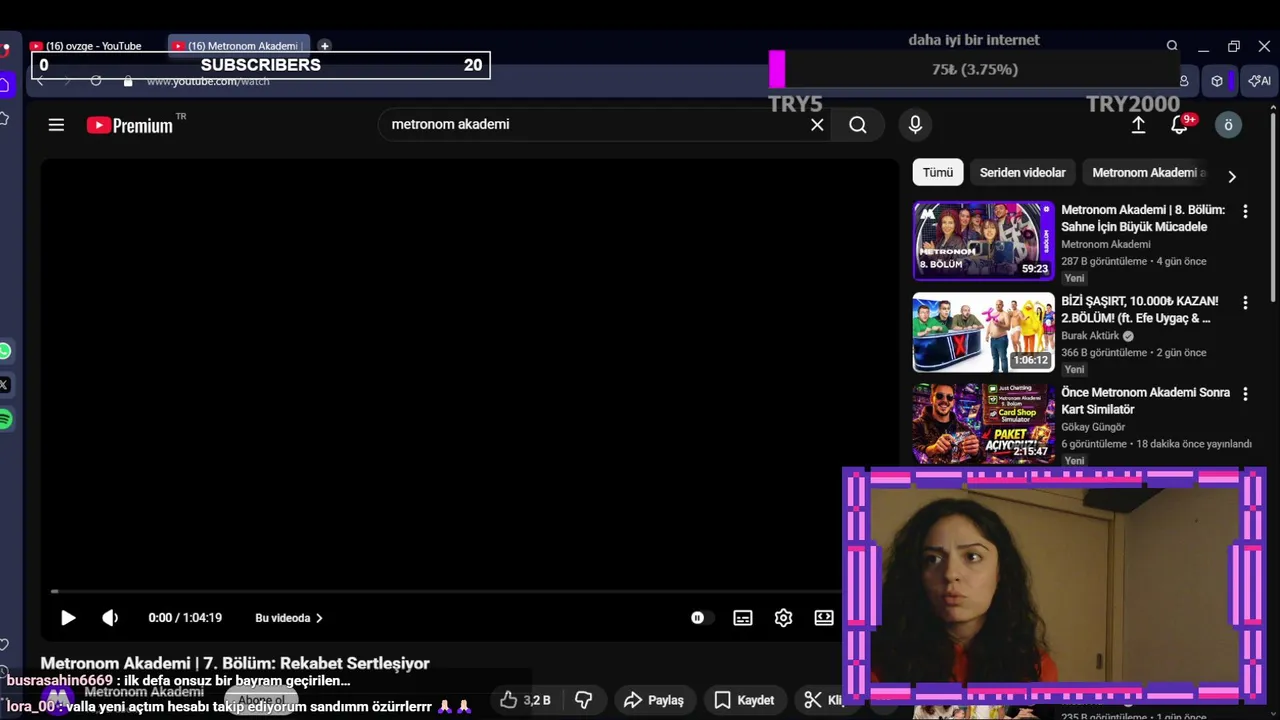
Task: Open the browser AI sidebar button
Action: pyautogui.click(x=1259, y=81)
